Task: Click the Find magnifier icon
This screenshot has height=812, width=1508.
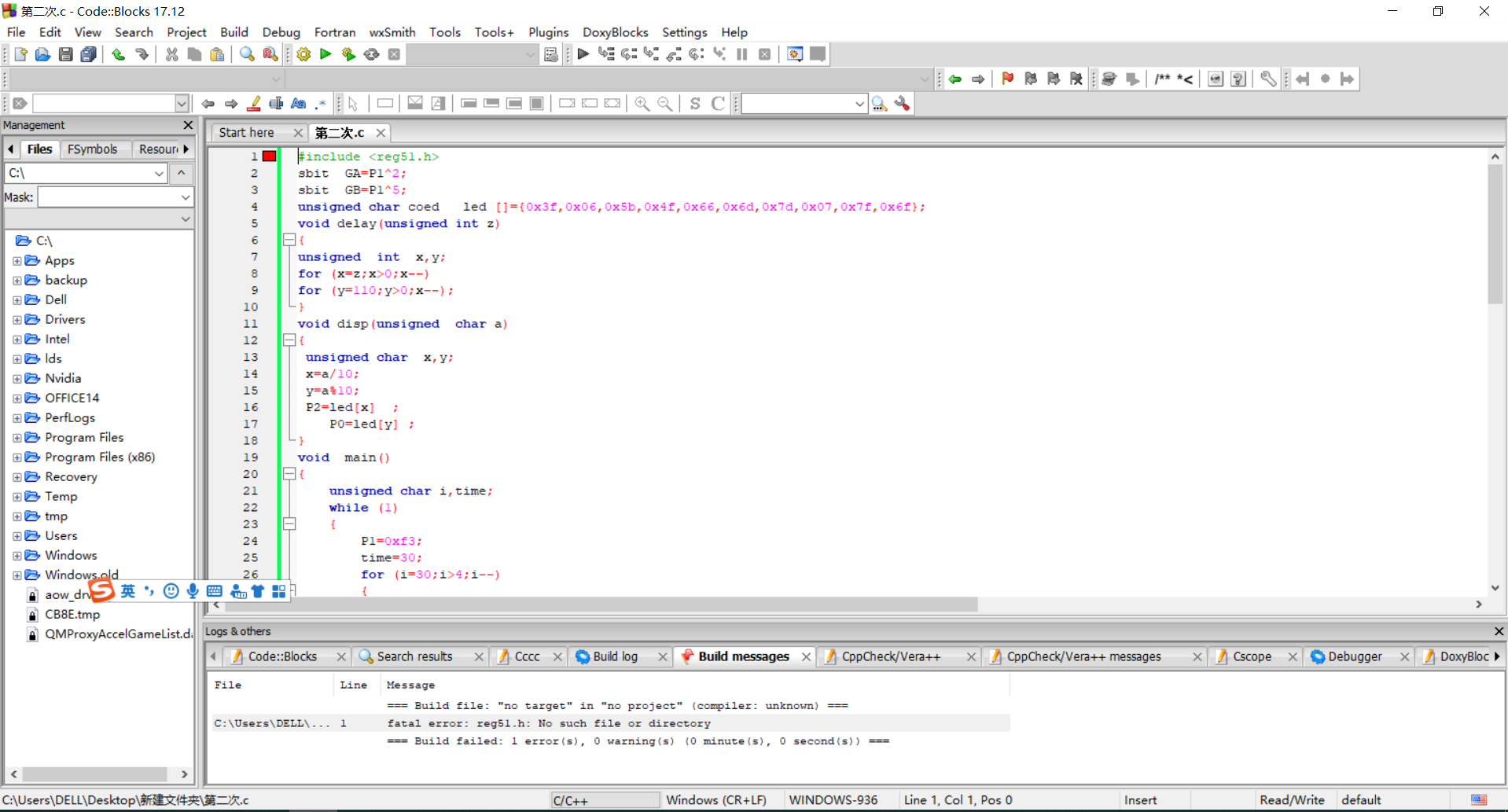Action: (x=247, y=54)
